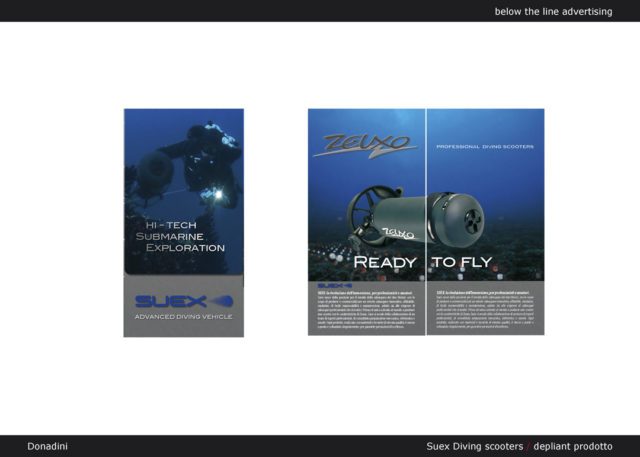Viewport: 640px width, 457px height.
Task: Click 'Advanced Diving Vehicle' tagline
Action: coord(183,317)
